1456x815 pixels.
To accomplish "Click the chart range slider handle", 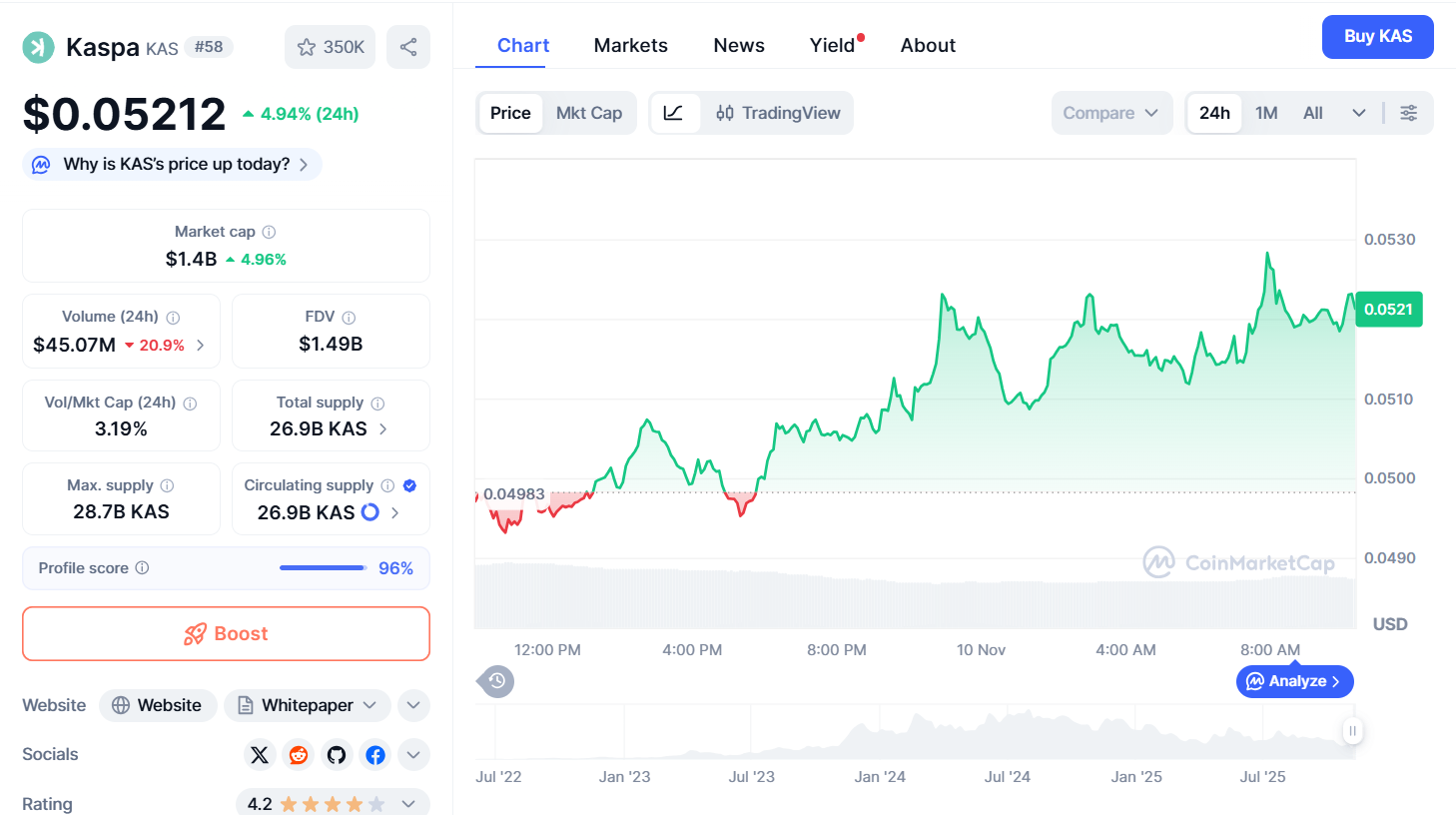I will [x=1352, y=731].
